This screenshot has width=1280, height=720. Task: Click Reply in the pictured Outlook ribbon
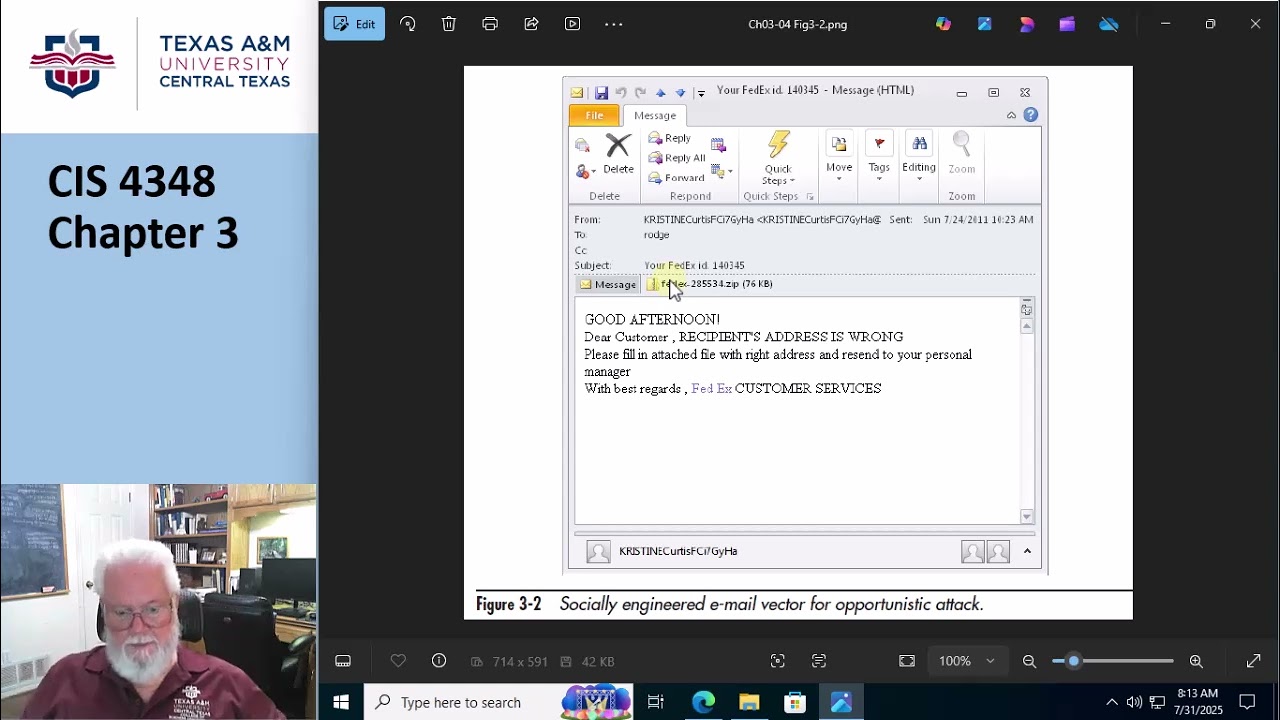click(x=669, y=138)
